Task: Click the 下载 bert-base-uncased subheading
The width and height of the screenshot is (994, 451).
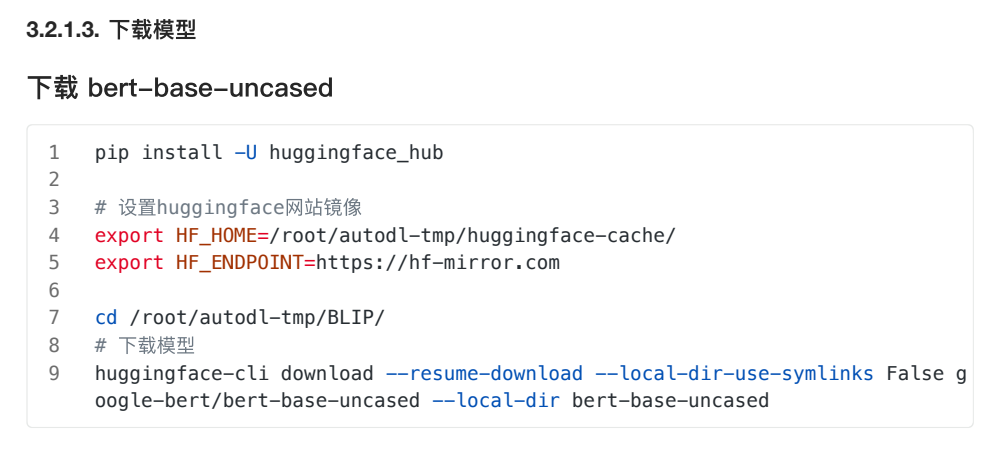Action: (x=179, y=88)
